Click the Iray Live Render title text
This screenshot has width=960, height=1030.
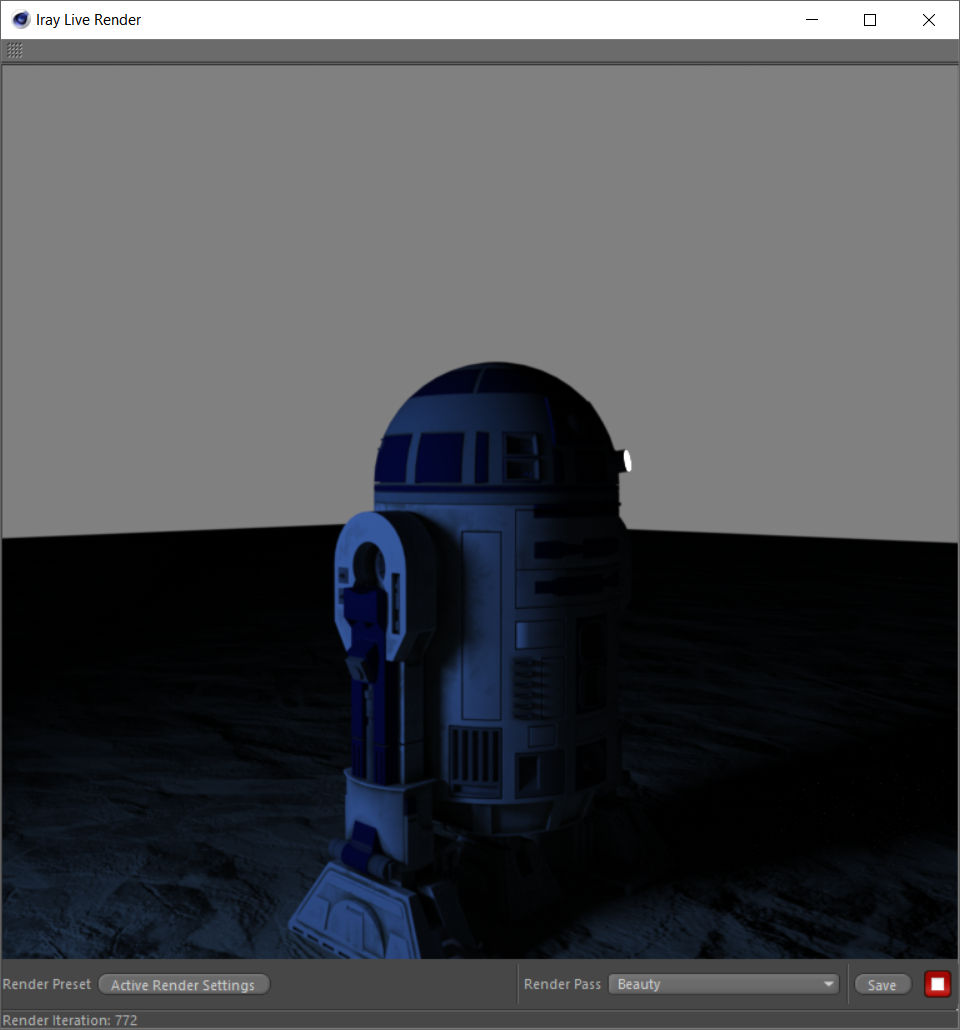(x=88, y=20)
